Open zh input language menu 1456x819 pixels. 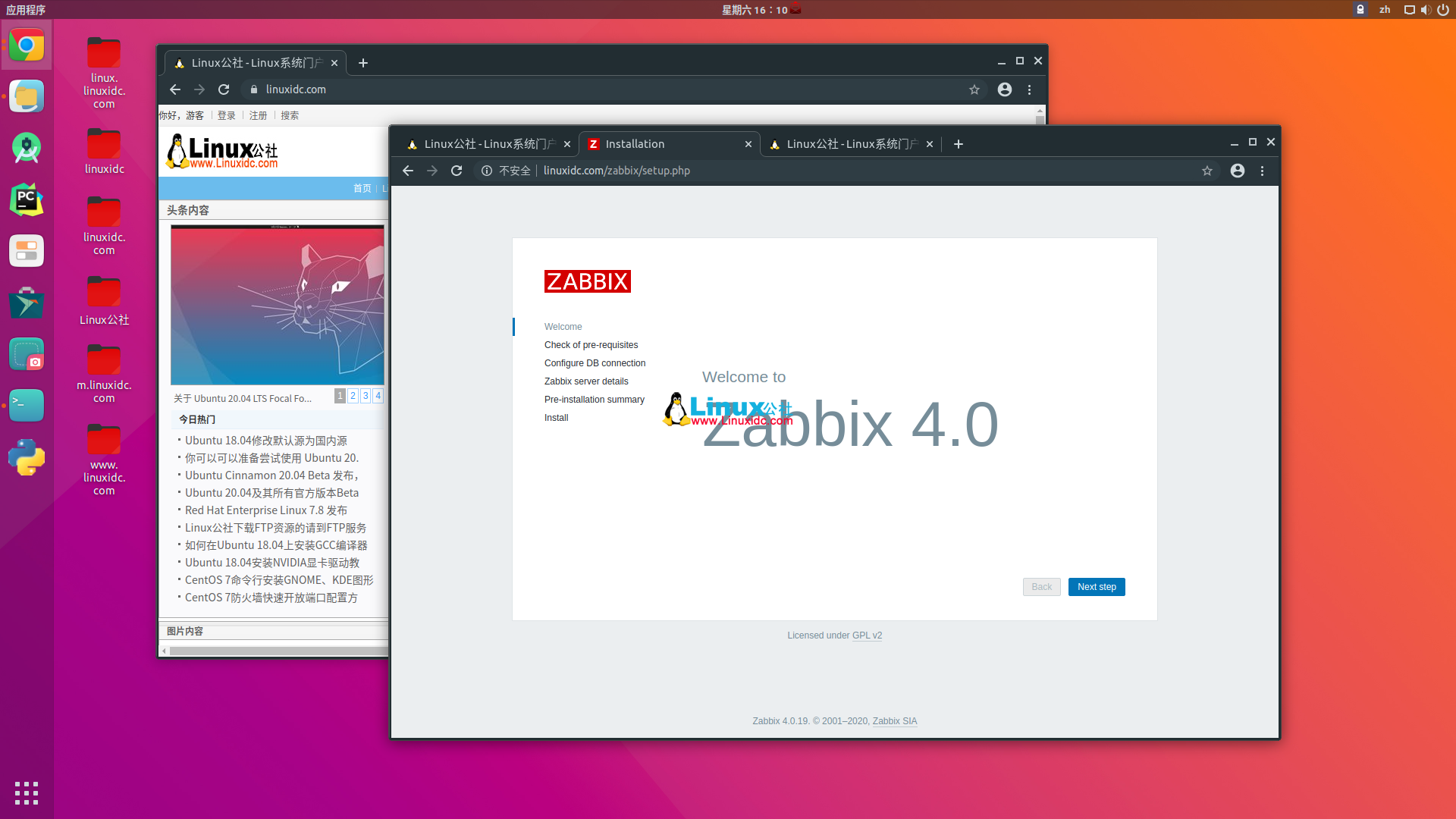pos(1385,10)
